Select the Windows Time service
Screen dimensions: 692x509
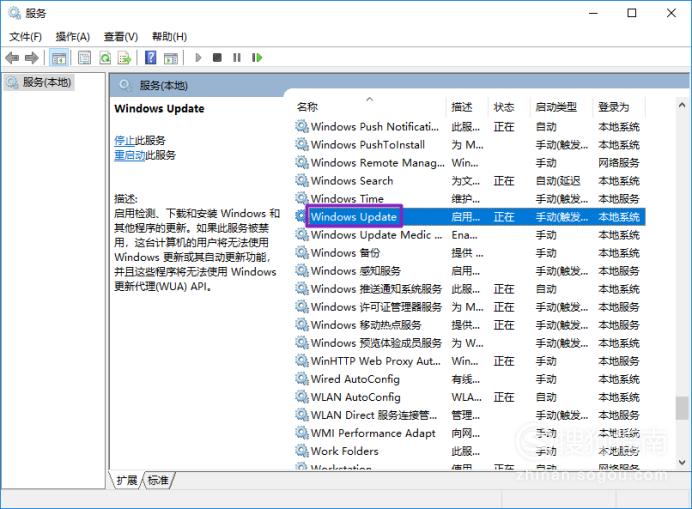pyautogui.click(x=470, y=199)
